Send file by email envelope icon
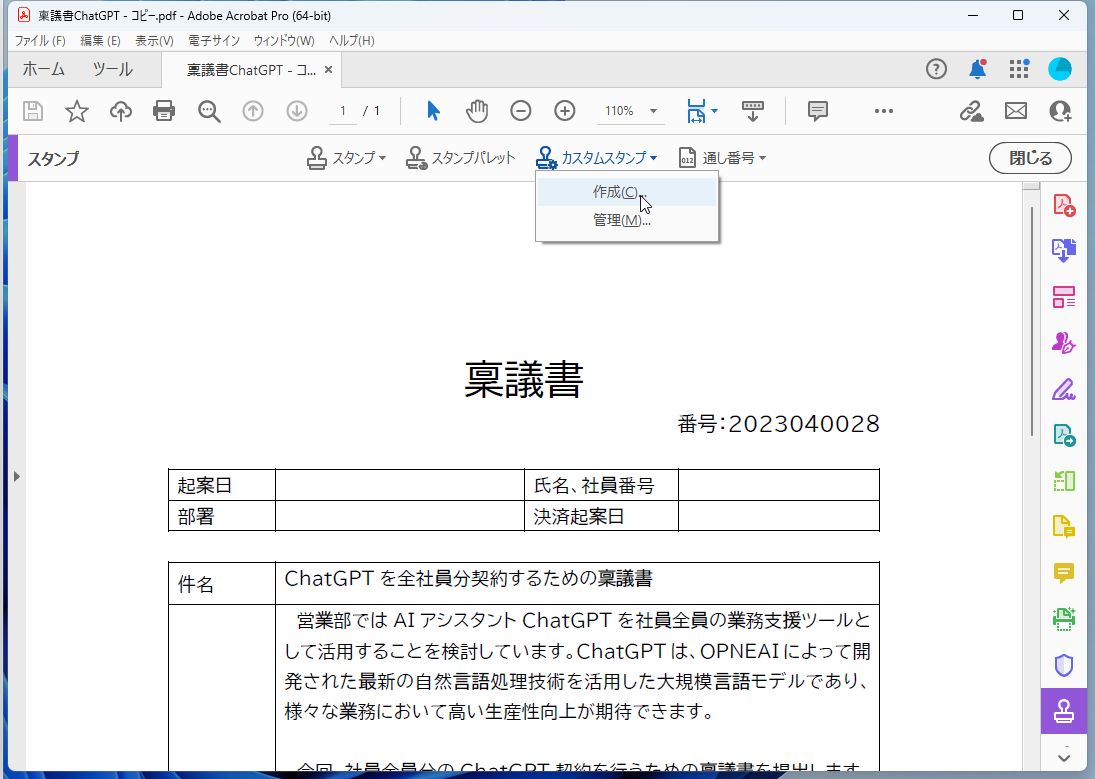 pyautogui.click(x=1015, y=111)
